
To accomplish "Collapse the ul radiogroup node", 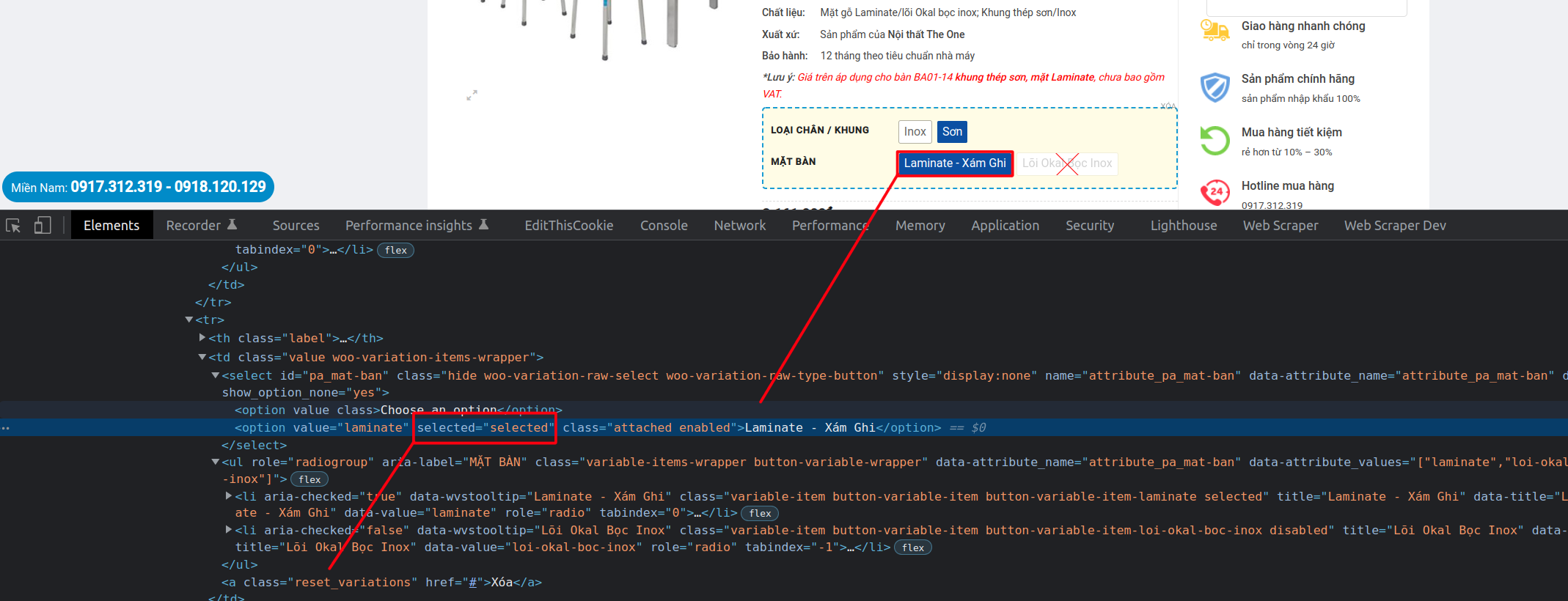I will (x=216, y=462).
